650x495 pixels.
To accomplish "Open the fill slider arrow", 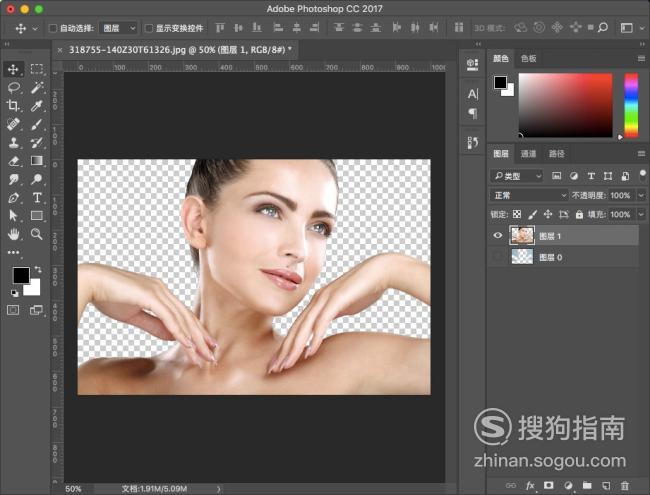I will (641, 214).
